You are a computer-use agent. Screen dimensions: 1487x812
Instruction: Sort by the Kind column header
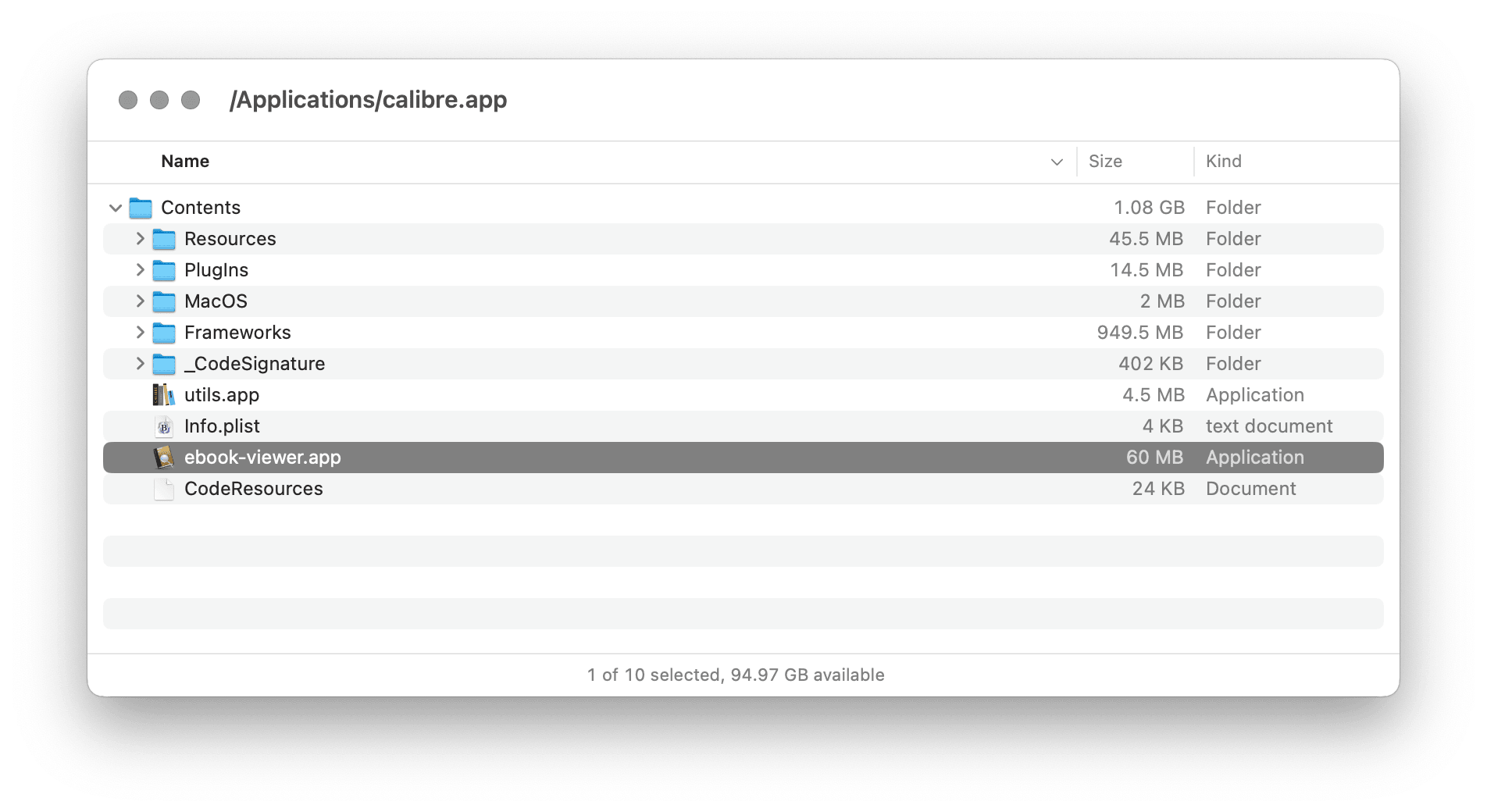coord(1223,162)
